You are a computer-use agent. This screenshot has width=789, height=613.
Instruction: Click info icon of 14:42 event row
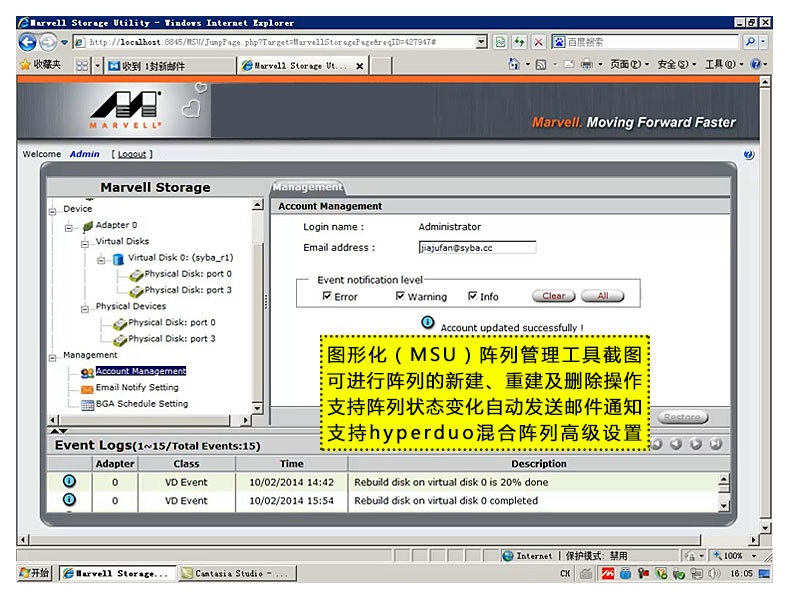point(69,481)
